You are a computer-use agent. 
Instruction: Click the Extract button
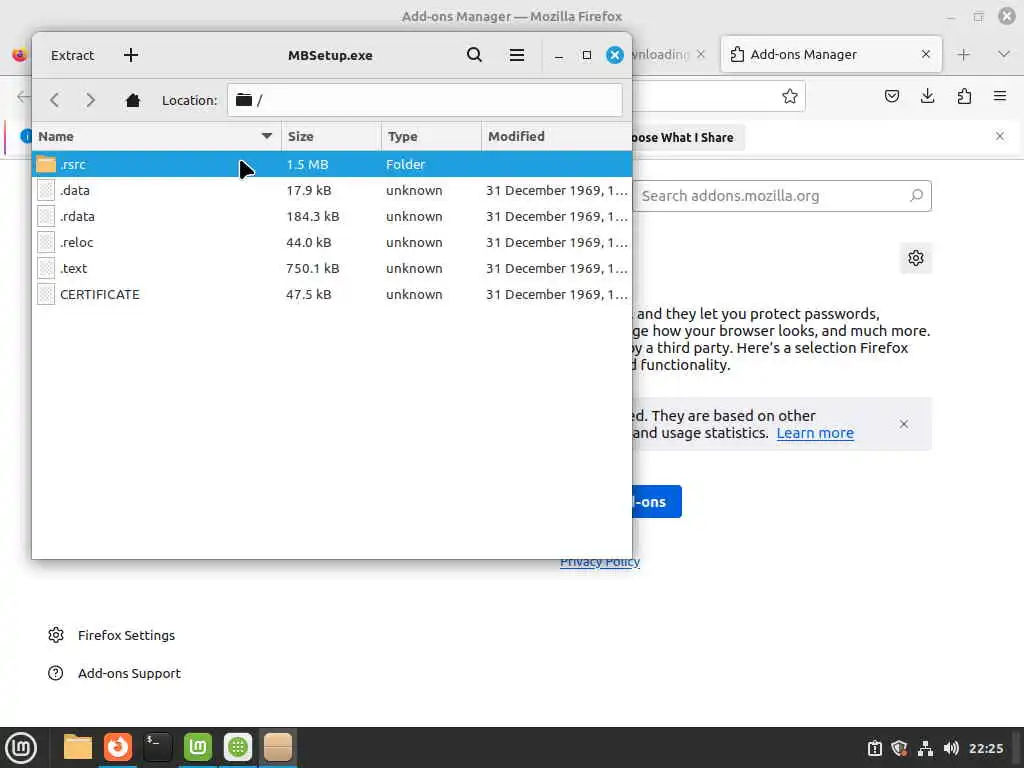coord(72,55)
